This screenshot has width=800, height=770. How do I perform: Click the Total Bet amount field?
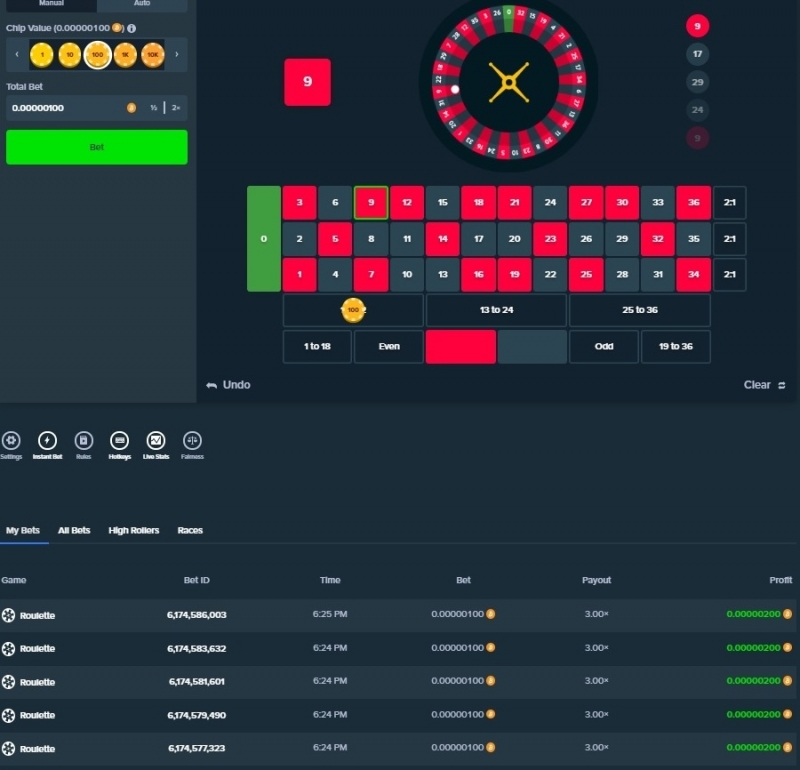[x=96, y=108]
